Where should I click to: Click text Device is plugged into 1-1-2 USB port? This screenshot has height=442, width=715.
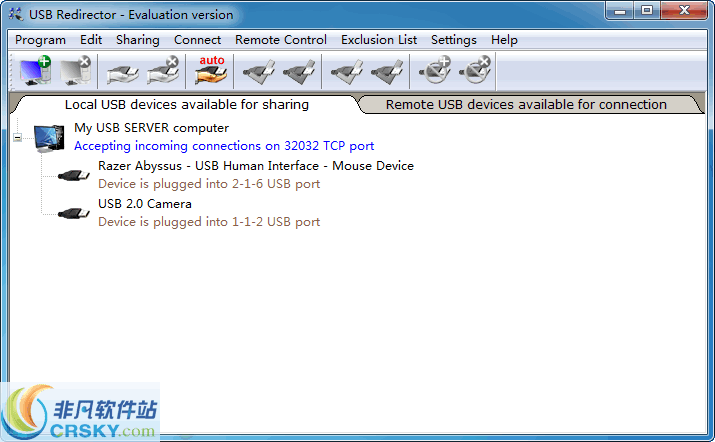(x=209, y=222)
